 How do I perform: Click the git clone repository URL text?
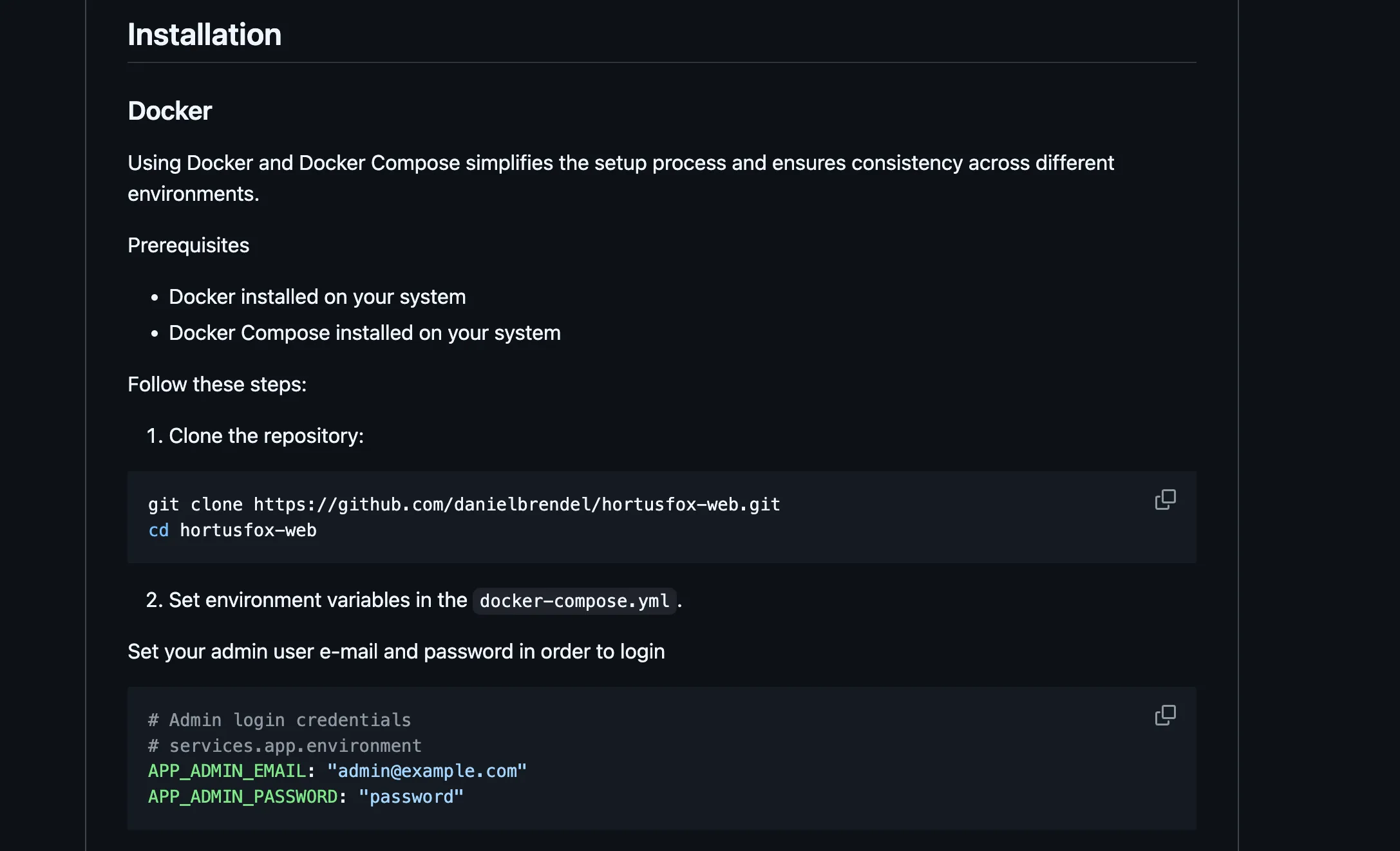coord(516,505)
